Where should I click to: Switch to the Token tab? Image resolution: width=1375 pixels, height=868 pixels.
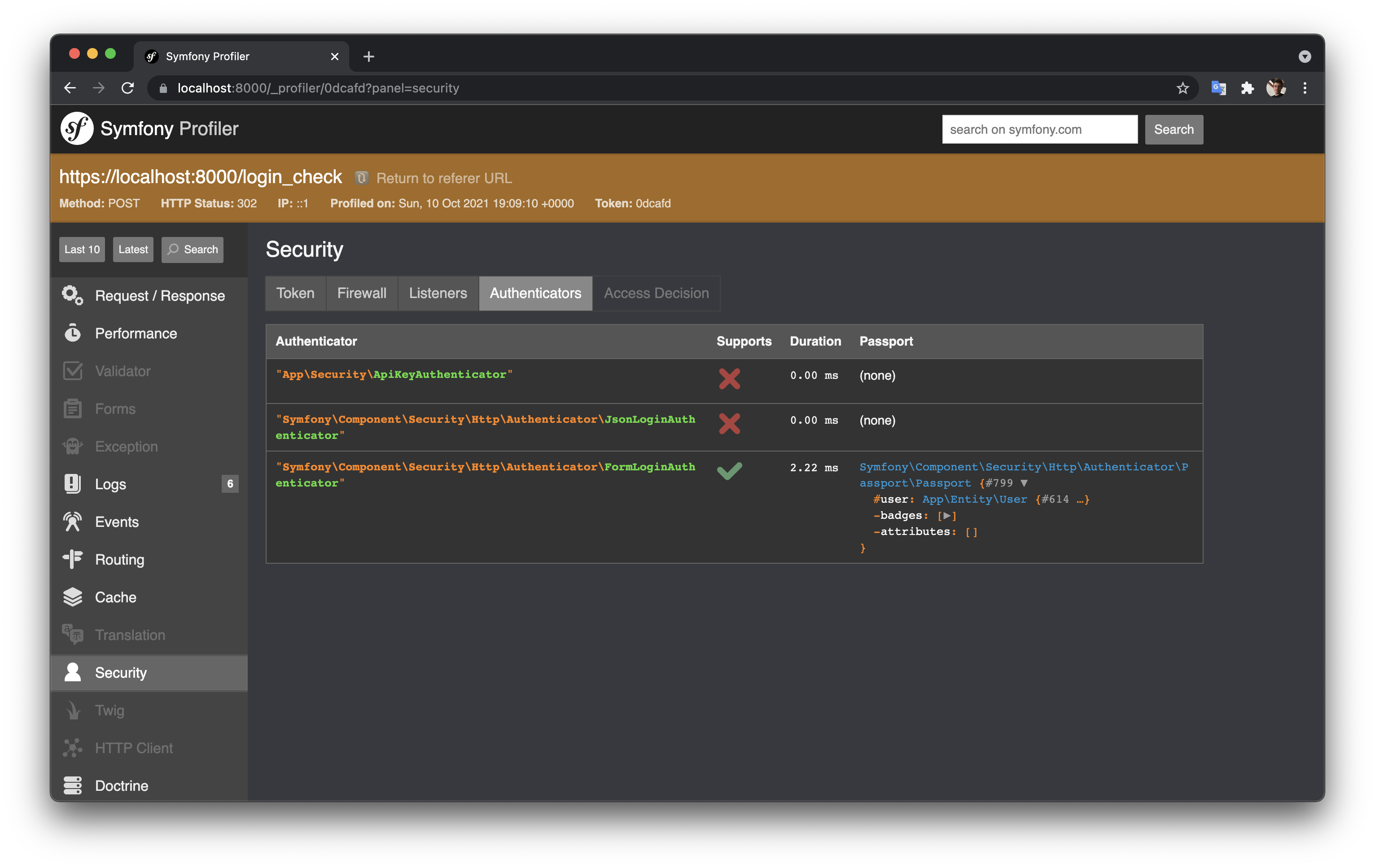pos(296,293)
